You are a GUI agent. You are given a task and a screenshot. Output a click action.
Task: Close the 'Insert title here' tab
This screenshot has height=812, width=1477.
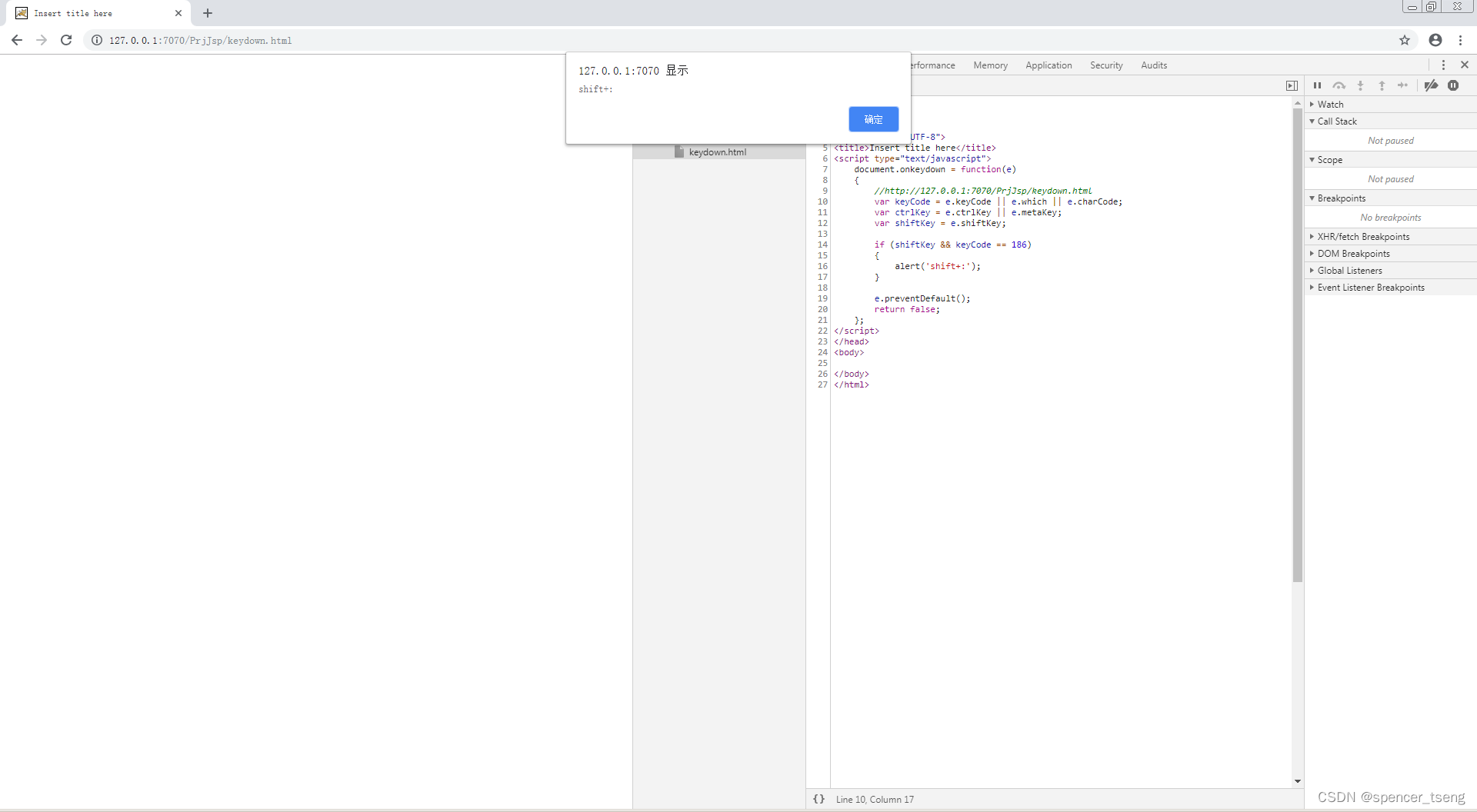point(178,13)
